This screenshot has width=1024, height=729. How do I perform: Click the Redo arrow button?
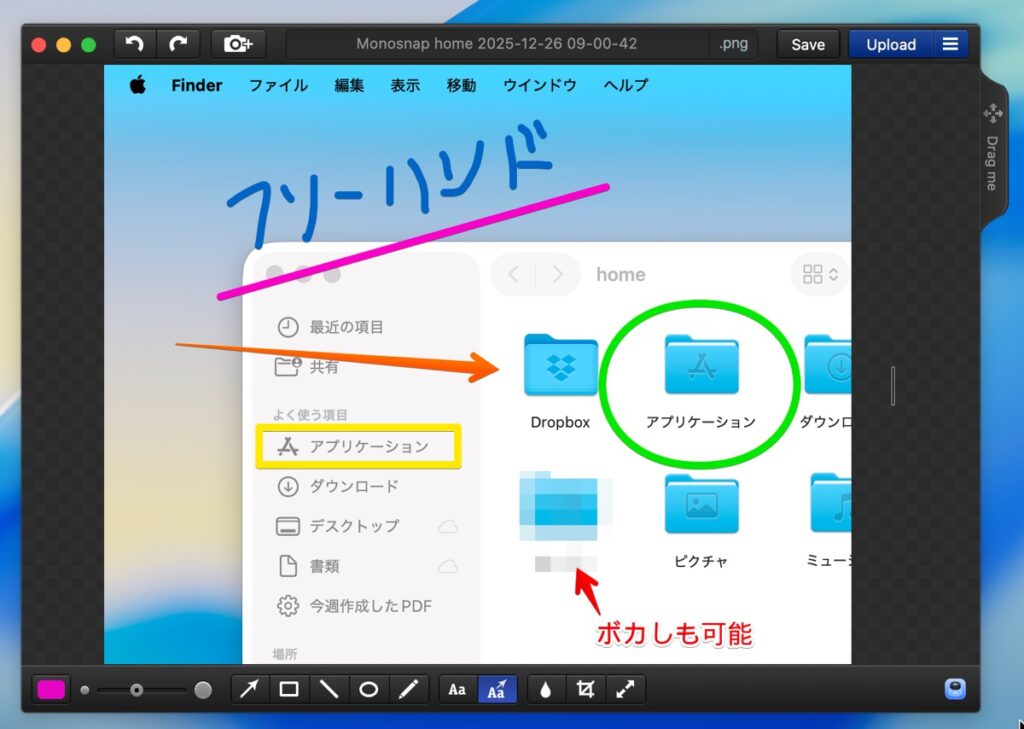178,44
